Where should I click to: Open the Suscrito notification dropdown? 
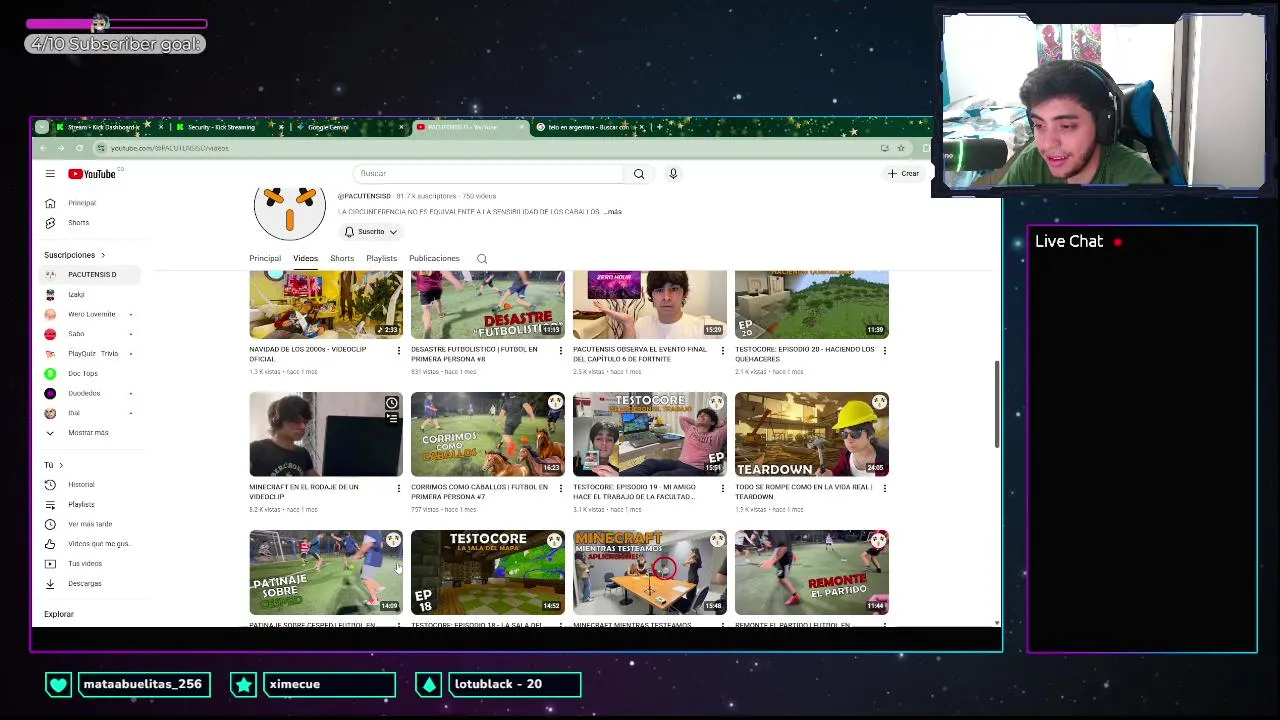pyautogui.click(x=370, y=232)
